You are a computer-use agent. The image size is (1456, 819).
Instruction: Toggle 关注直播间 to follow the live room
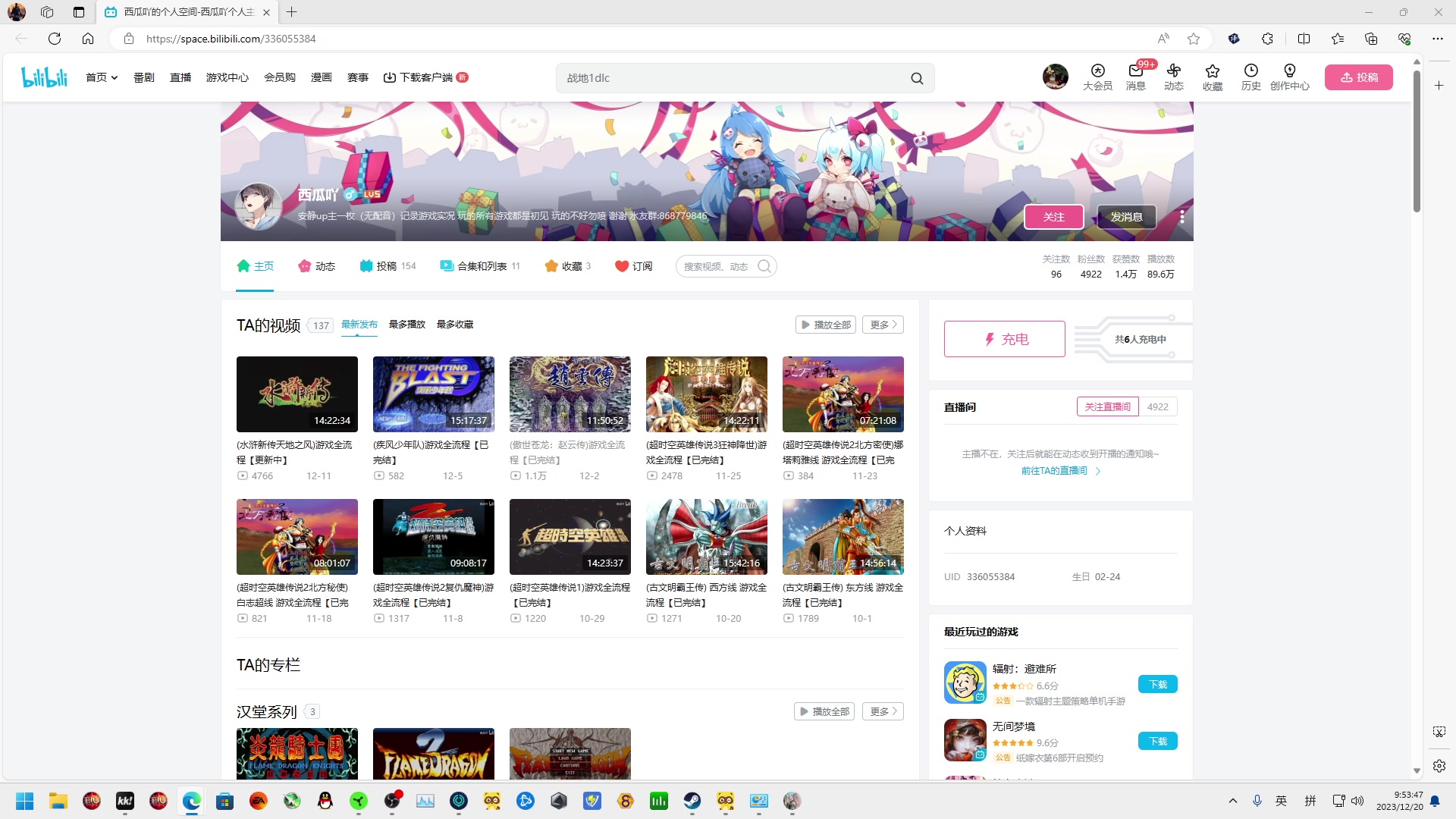click(1106, 406)
